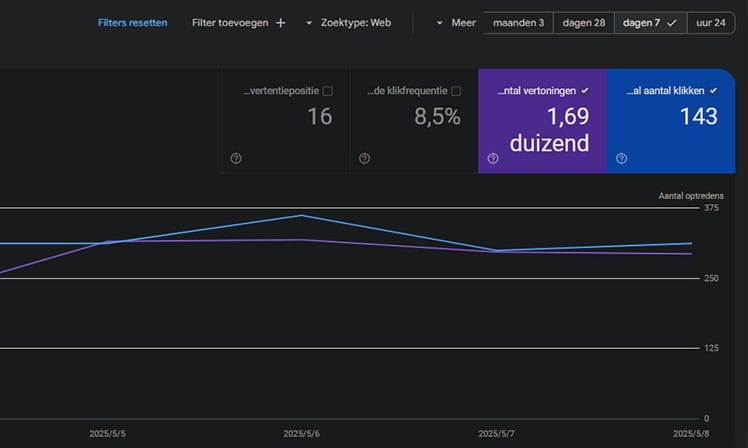Open help icon in the aantal klikken card
This screenshot has width=748, height=448.
621,158
